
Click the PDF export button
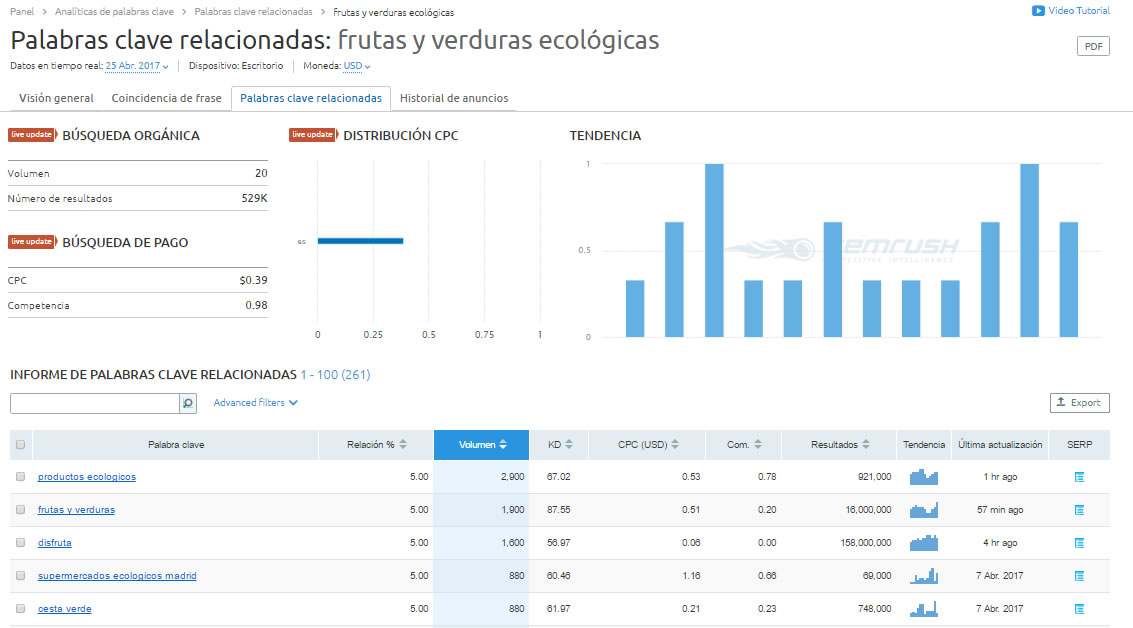click(x=1093, y=45)
